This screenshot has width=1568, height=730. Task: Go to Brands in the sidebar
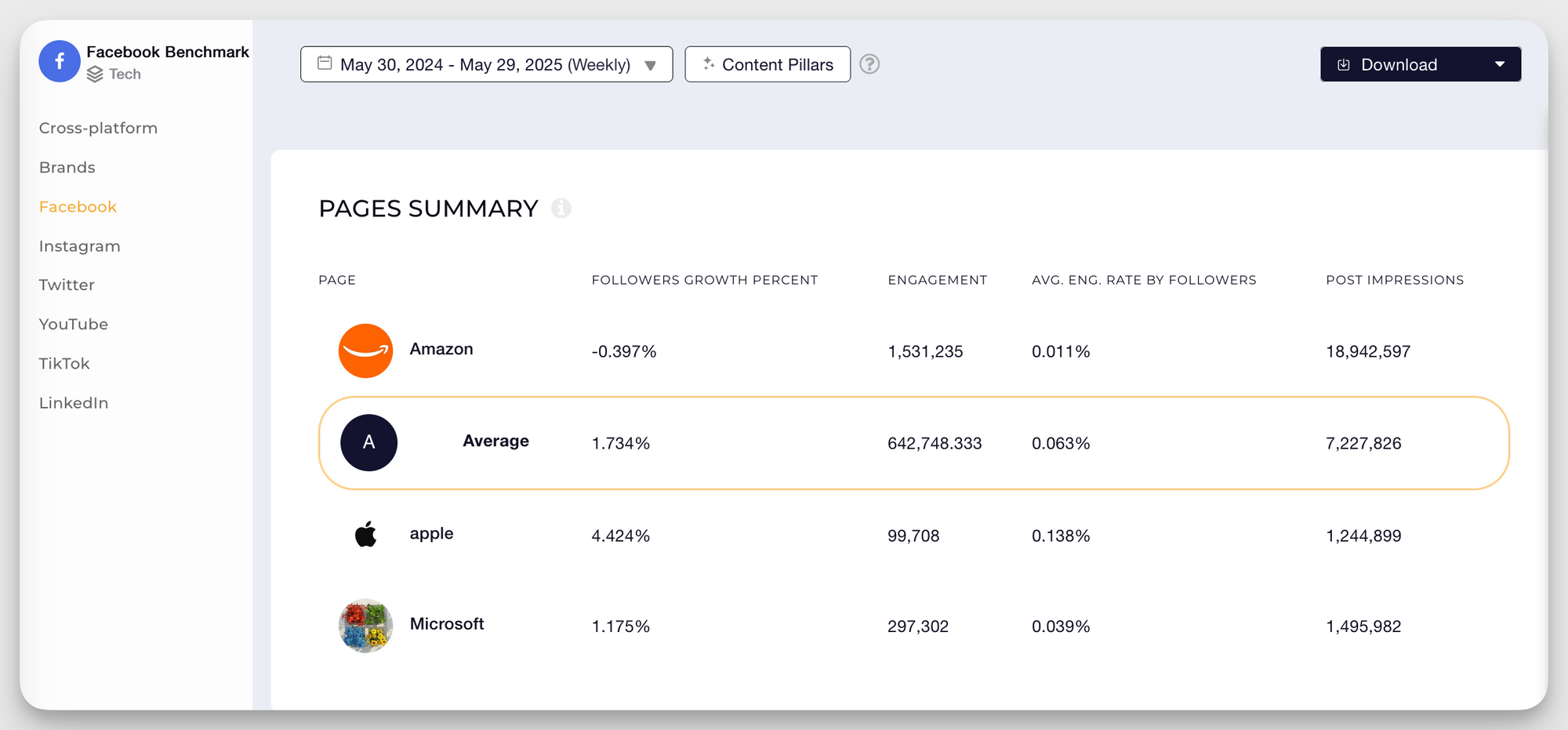click(x=67, y=167)
